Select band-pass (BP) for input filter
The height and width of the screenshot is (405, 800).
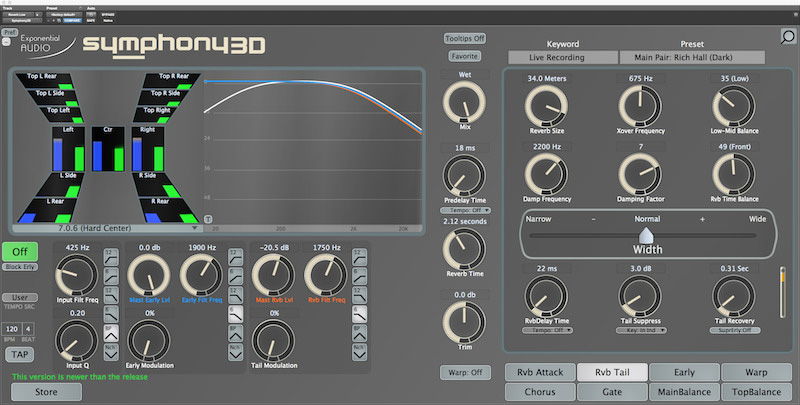coord(111,333)
